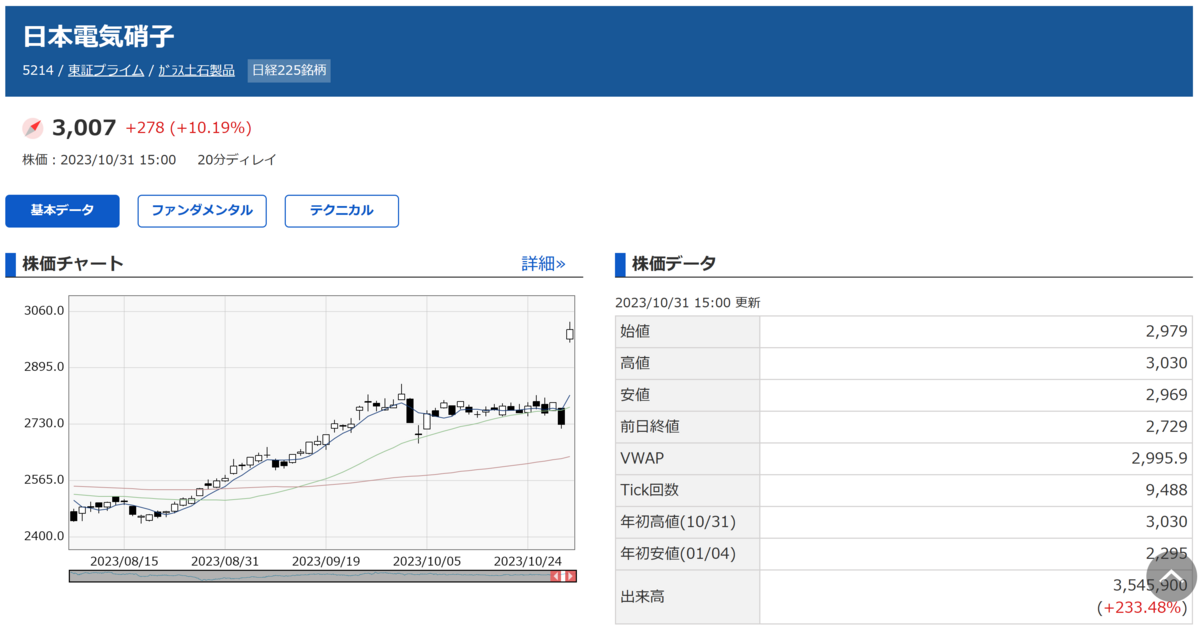Click the Tick回数 row label
This screenshot has height=628, width=1200.
point(649,490)
